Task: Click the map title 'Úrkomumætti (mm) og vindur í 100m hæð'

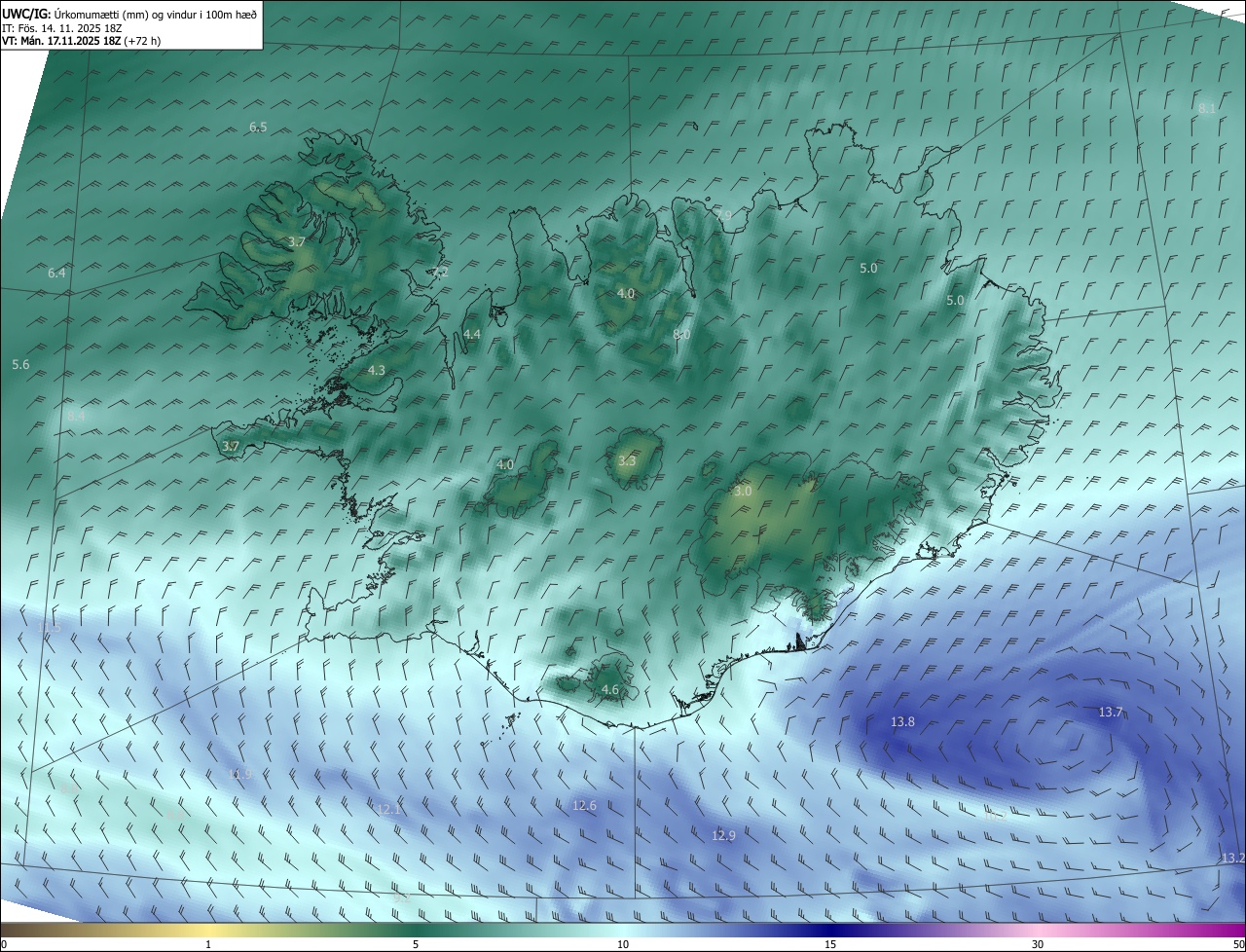Action: click(154, 15)
